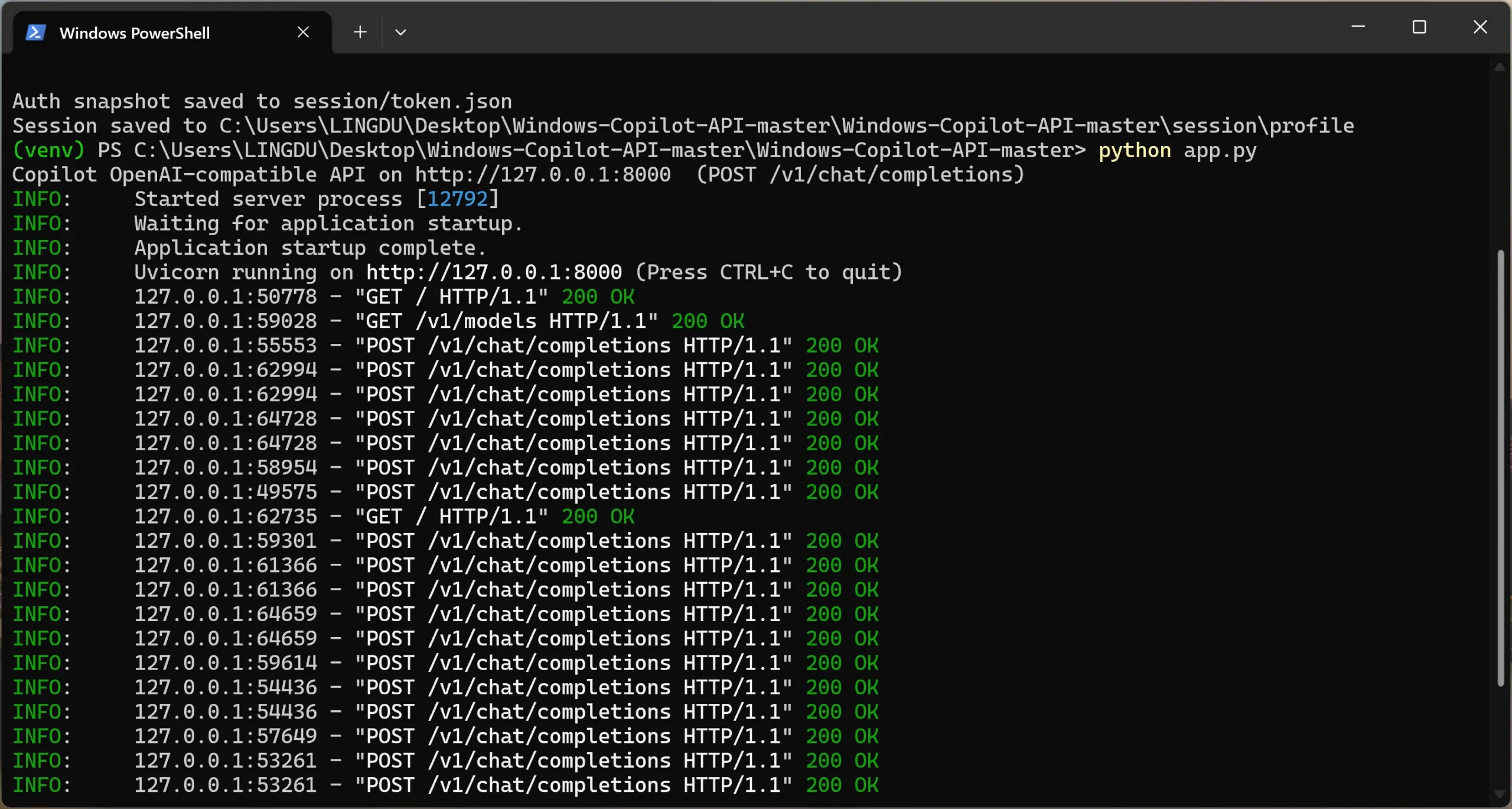Click the PowerShell icon on the tab
Viewport: 1512px width, 809px height.
tap(35, 33)
